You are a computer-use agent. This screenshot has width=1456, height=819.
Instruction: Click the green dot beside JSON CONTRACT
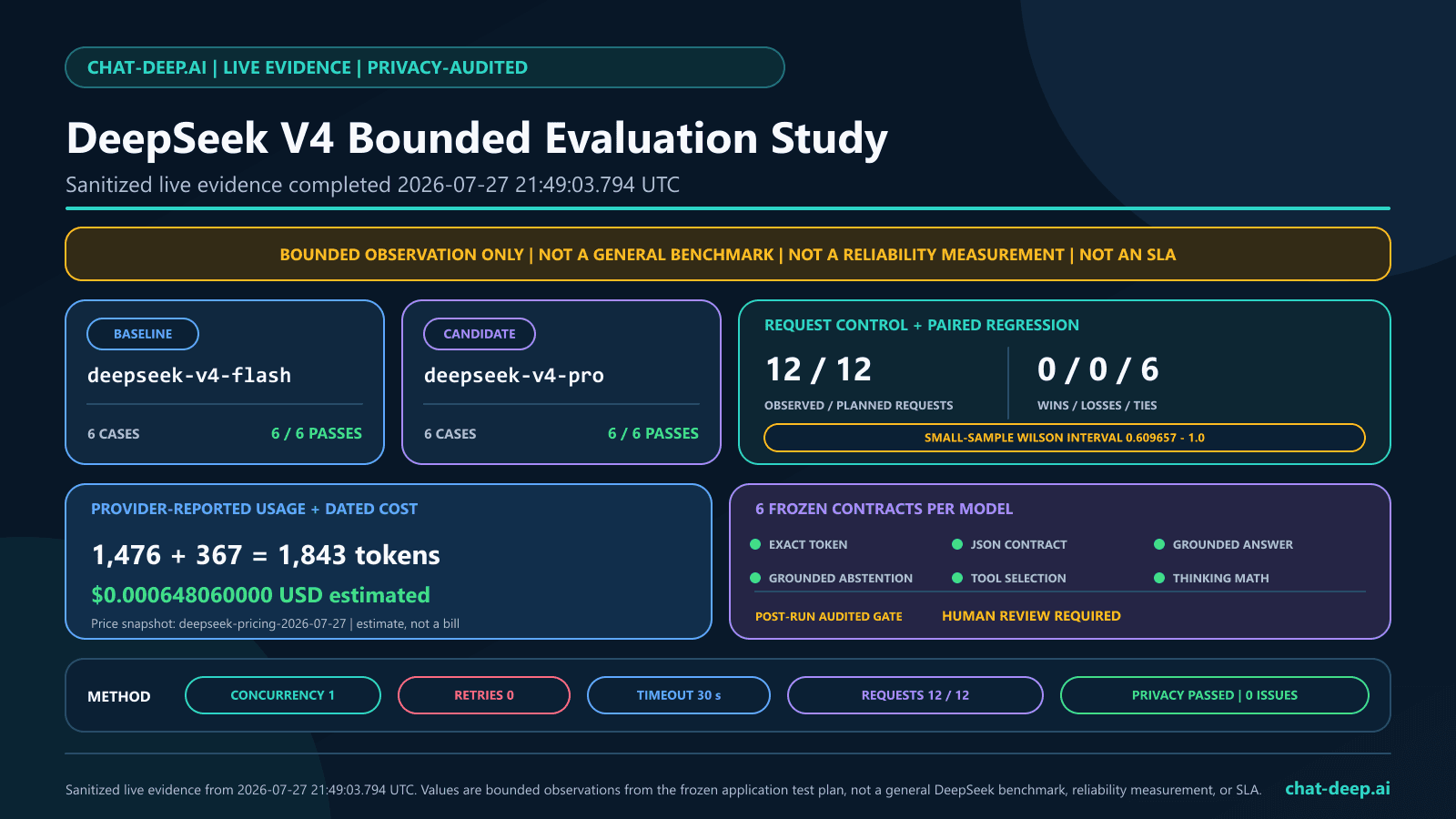pyautogui.click(x=957, y=544)
